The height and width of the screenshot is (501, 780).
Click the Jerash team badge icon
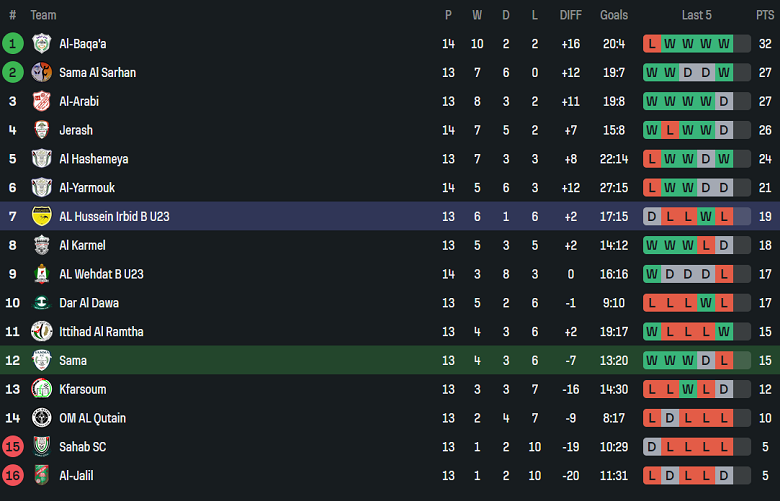pos(41,130)
